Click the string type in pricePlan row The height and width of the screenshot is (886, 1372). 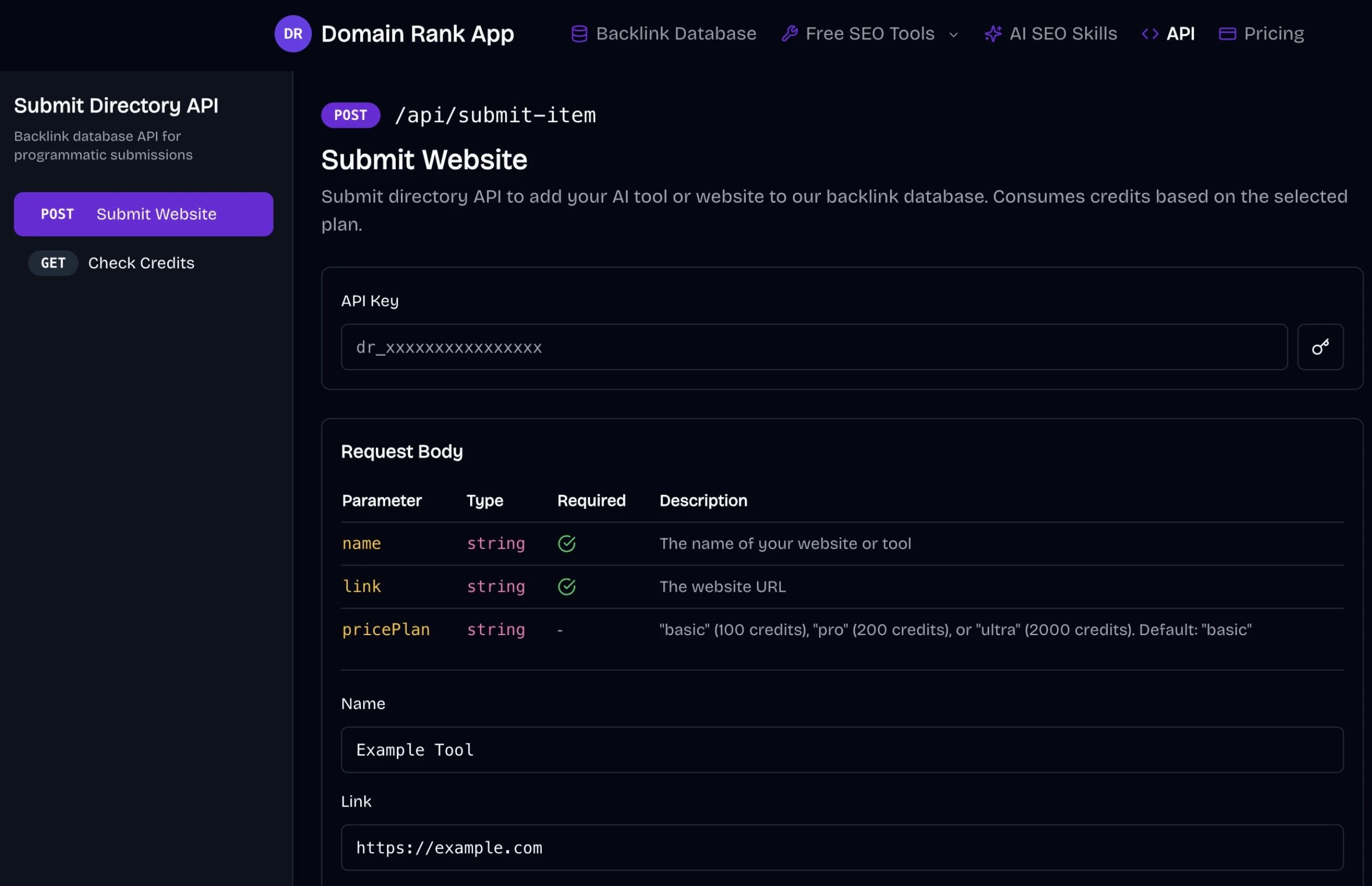(x=496, y=630)
